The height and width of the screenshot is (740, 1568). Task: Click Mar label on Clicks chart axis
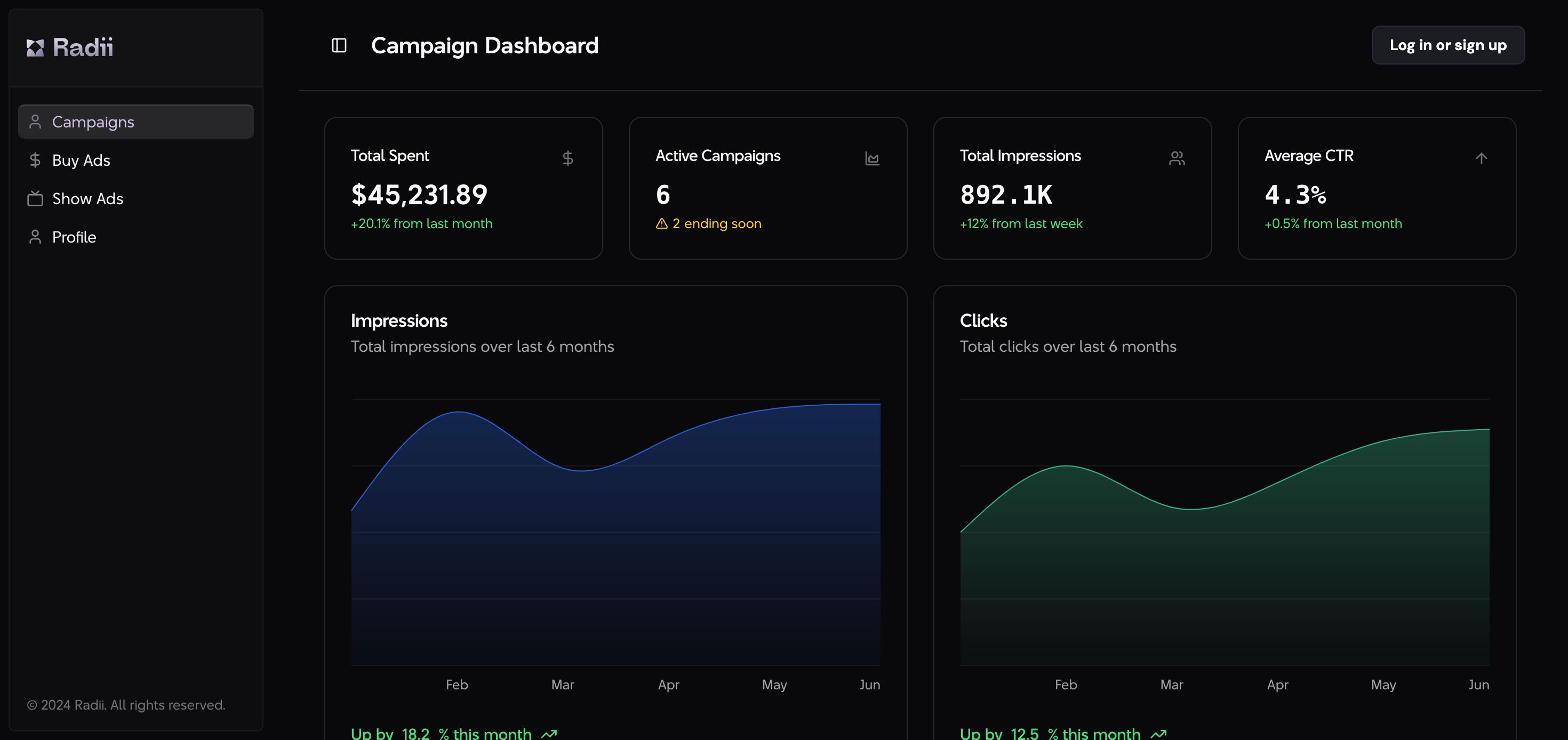tap(1172, 685)
